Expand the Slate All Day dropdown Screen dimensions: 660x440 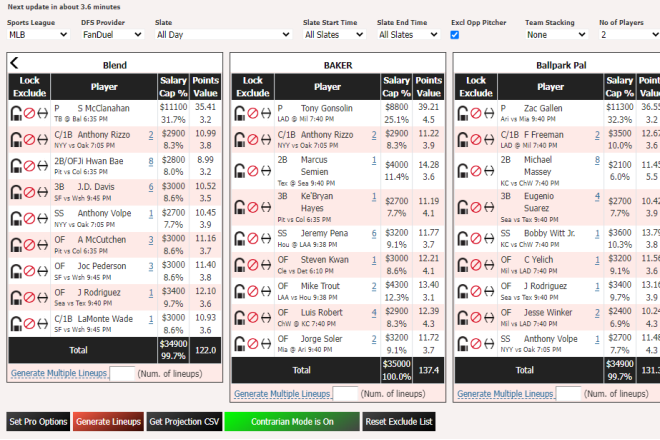pyautogui.click(x=223, y=35)
